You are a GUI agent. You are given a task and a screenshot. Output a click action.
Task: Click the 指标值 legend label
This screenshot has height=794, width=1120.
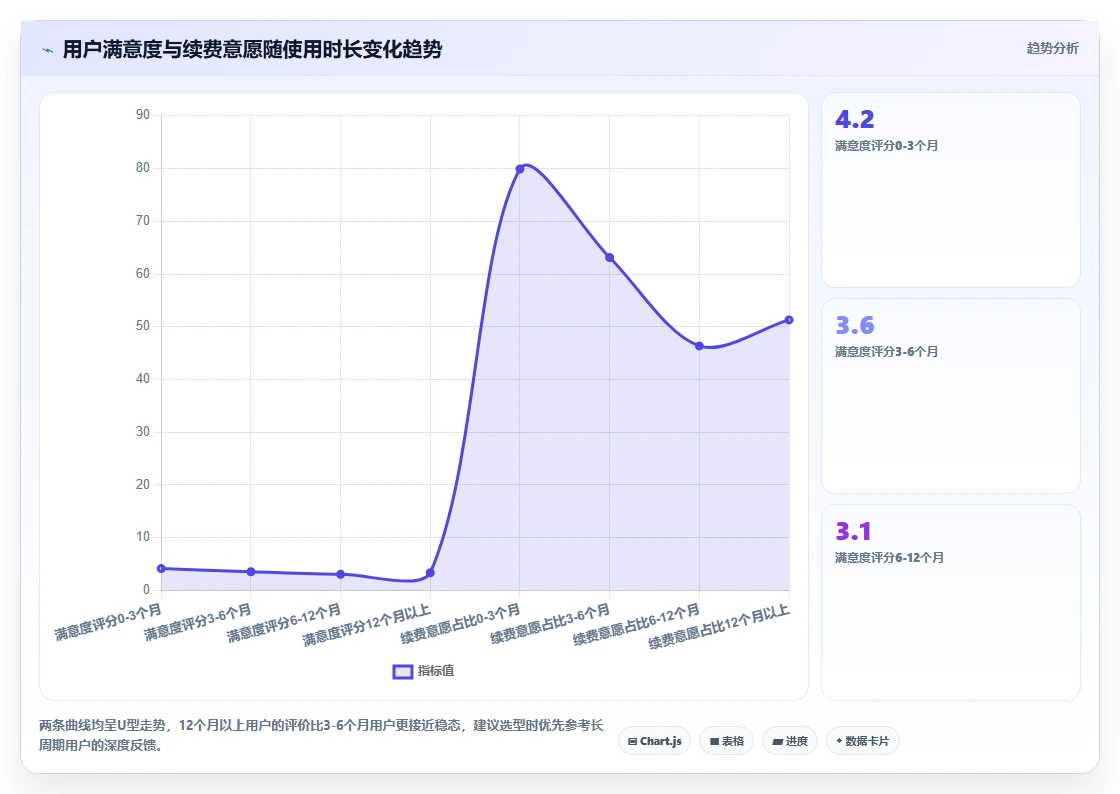436,670
